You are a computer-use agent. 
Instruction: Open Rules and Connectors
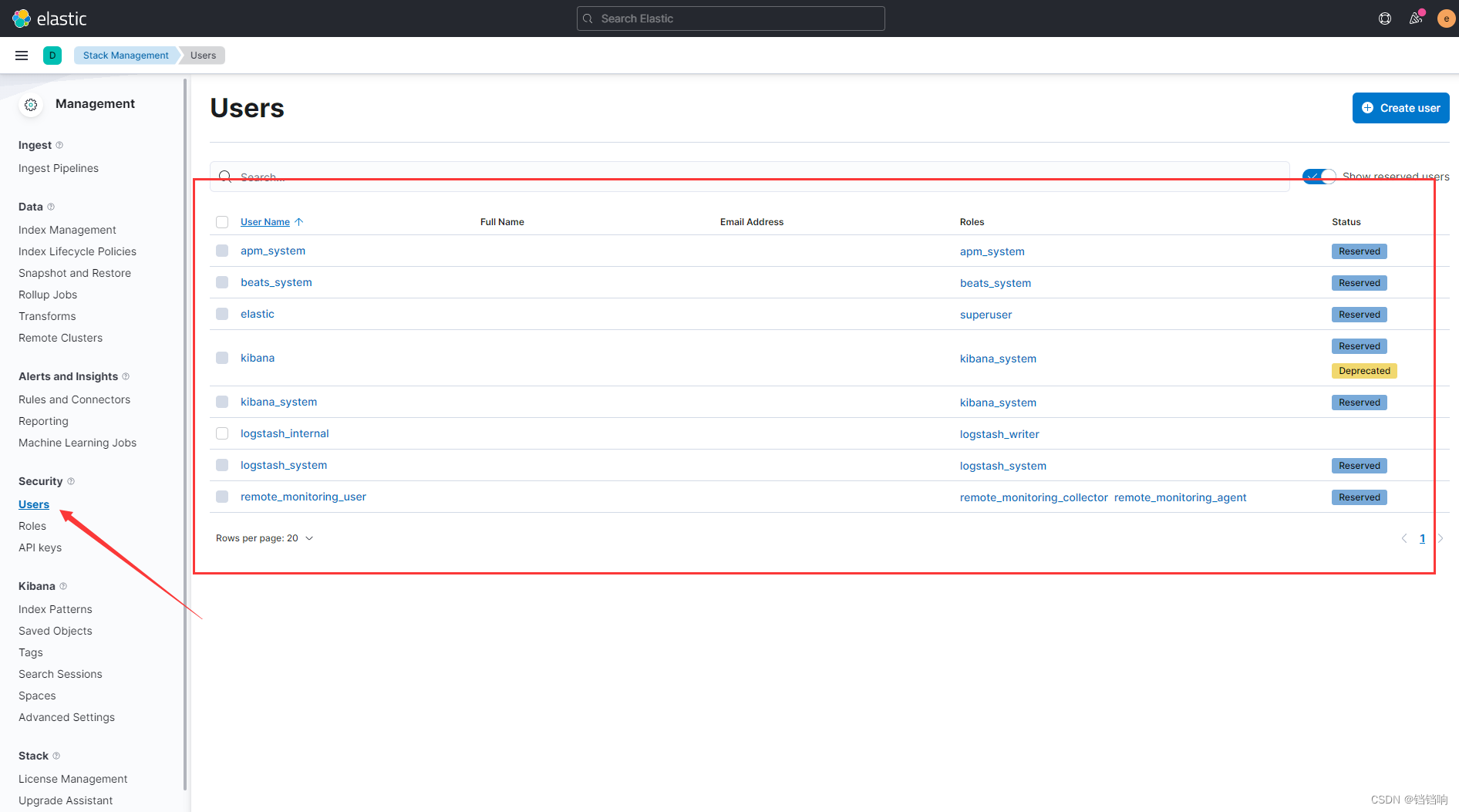74,399
